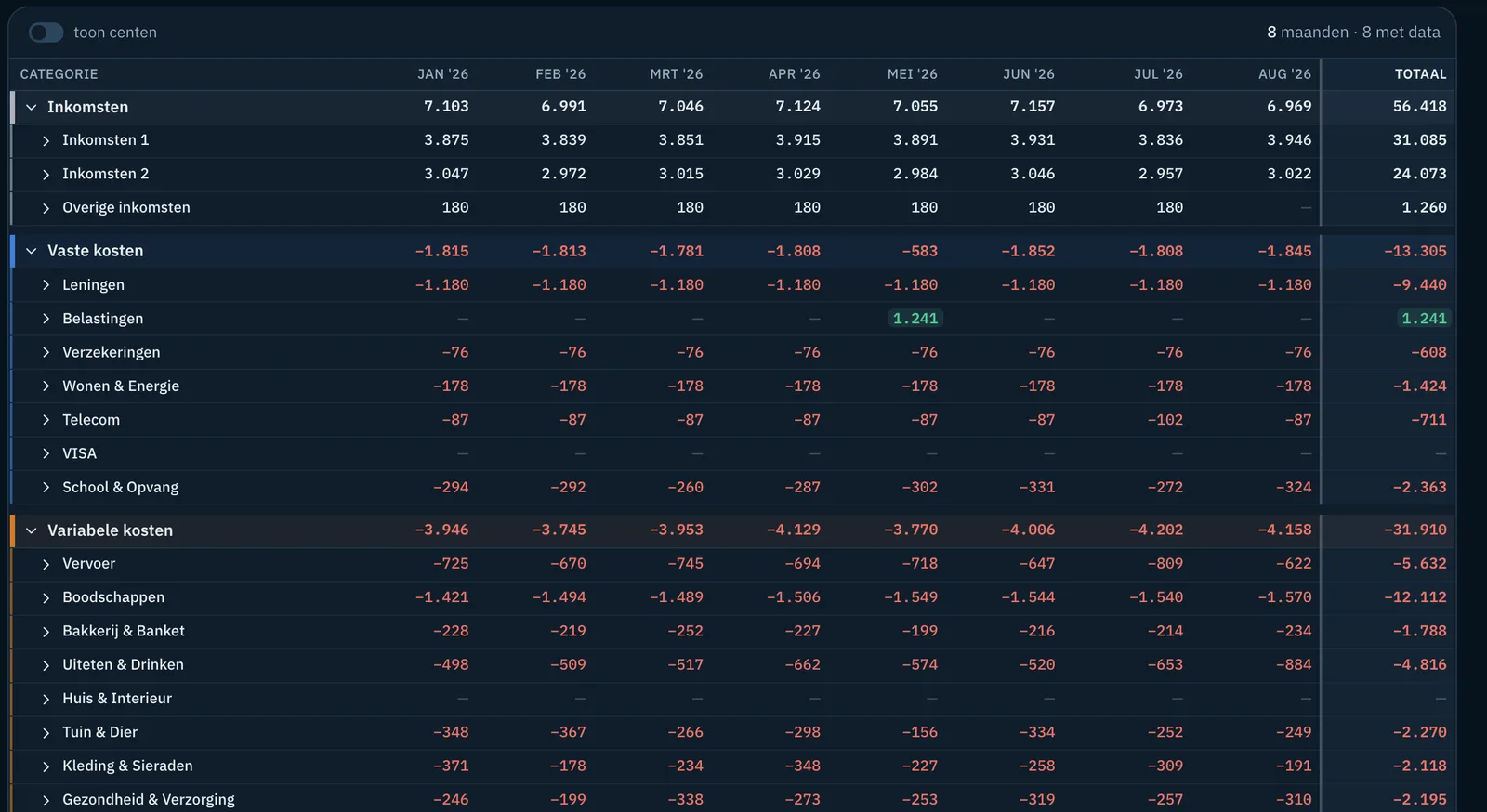This screenshot has width=1487, height=812.
Task: Collapse the Vaste kosten group chevron
Action: [x=32, y=251]
